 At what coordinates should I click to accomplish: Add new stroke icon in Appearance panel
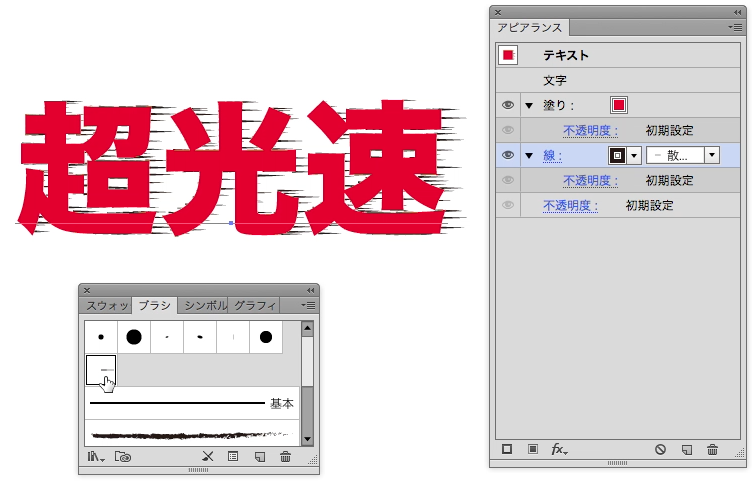click(x=506, y=449)
